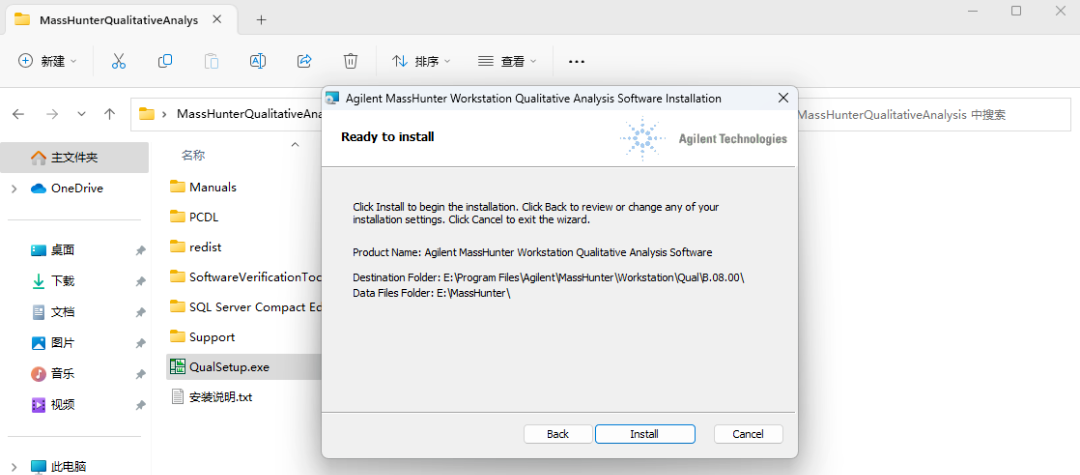Click the address bar folder path

[227, 114]
